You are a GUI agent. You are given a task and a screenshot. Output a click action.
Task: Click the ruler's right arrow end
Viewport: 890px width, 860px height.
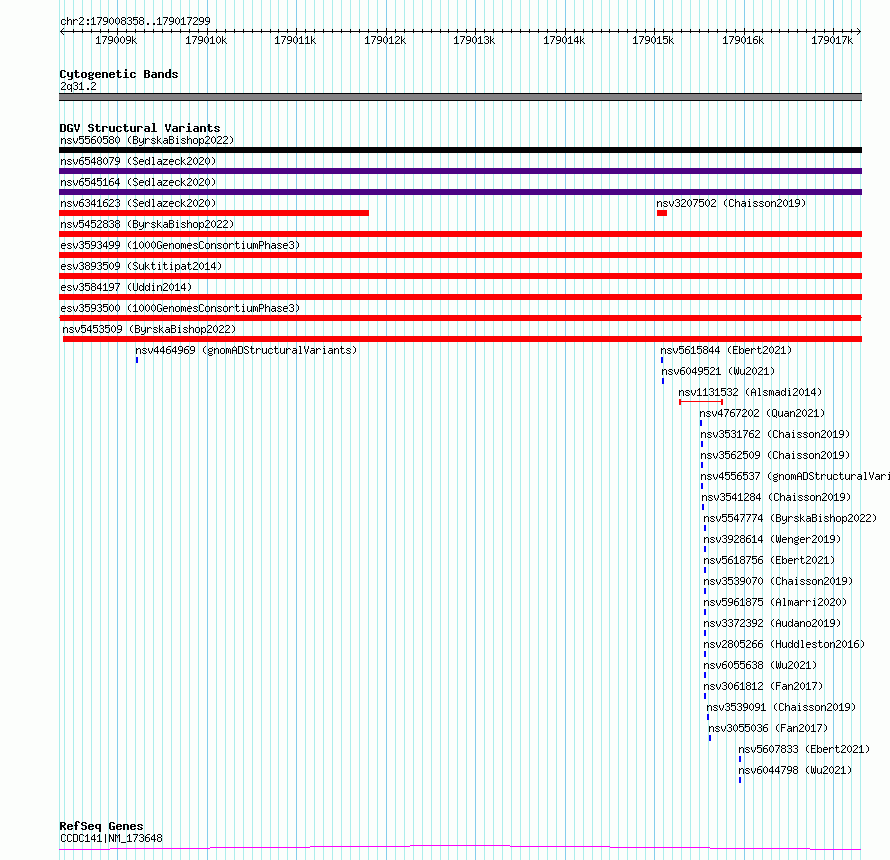click(859, 31)
